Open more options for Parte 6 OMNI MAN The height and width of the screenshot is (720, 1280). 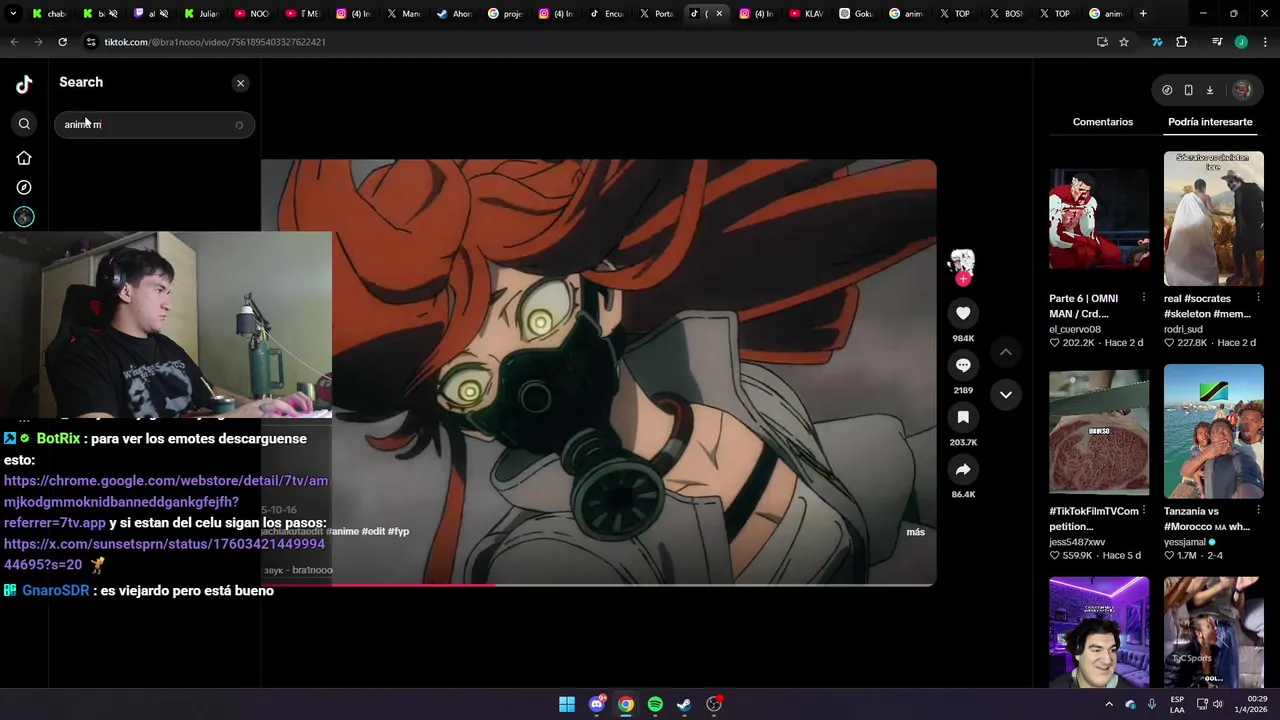click(1144, 298)
